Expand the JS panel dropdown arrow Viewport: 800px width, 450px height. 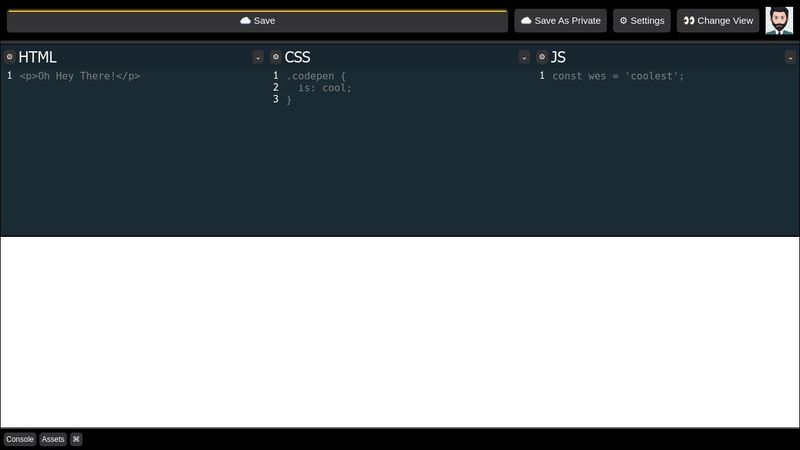coord(790,57)
